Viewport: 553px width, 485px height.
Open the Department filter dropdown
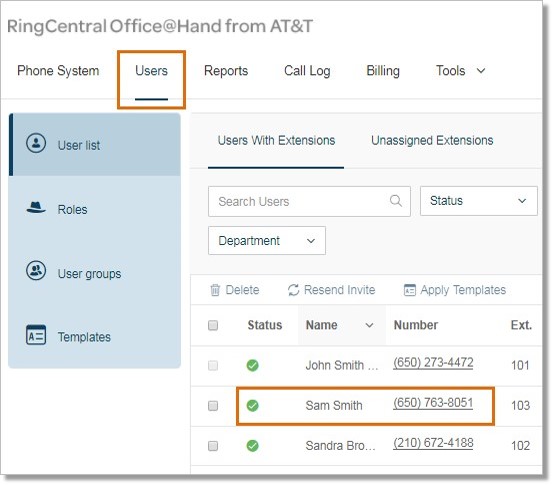point(267,241)
